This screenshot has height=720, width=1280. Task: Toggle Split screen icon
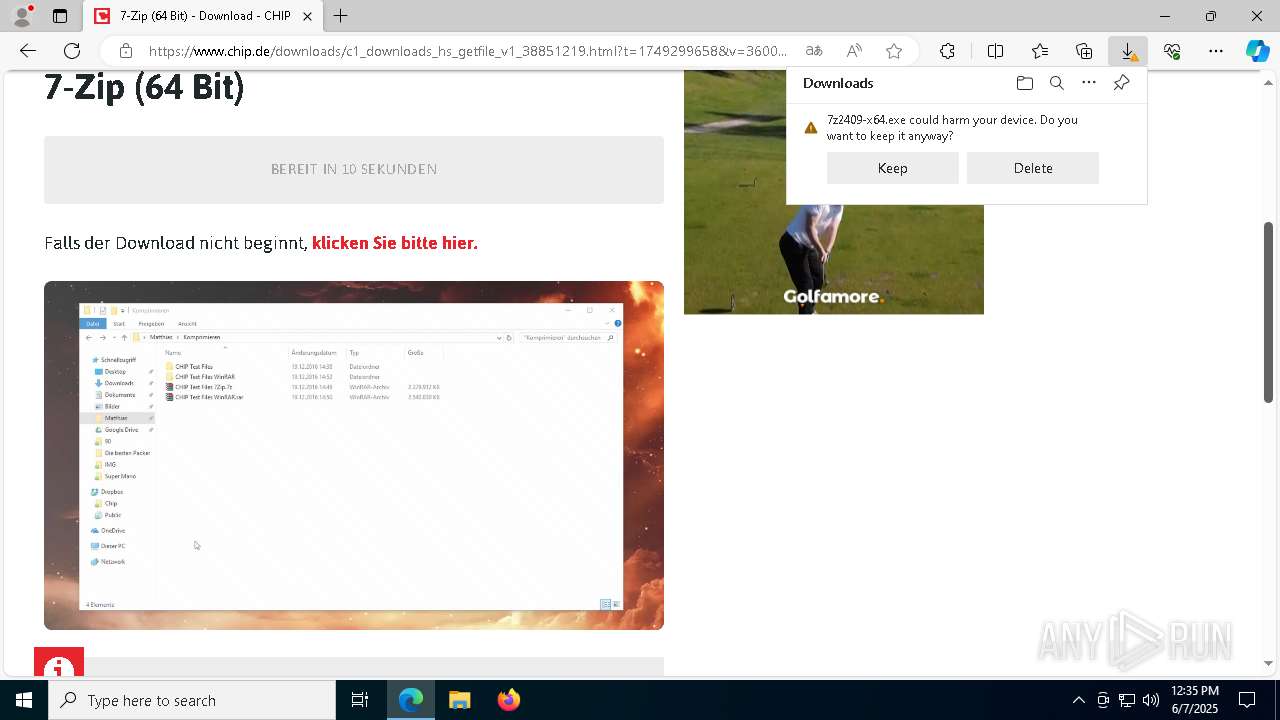tap(995, 51)
